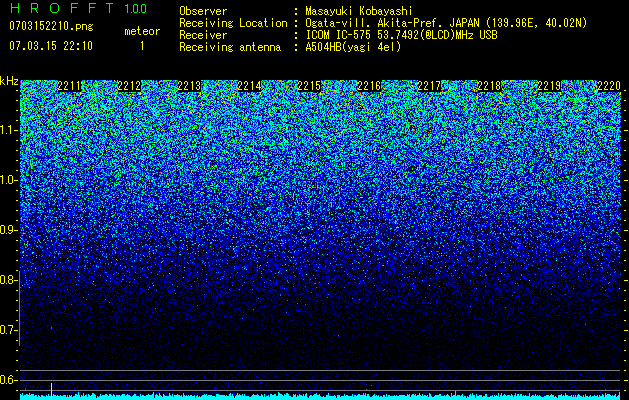Click the 2218 time marker
Viewport: 629px width, 400px height.
tap(489, 86)
